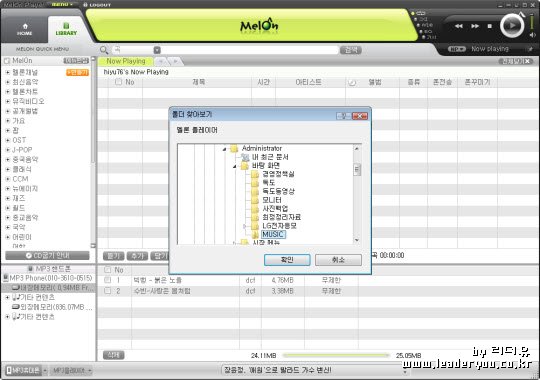This screenshot has height=380, width=540.
Task: Select the 내 최근 문서 item
Action: click(270, 157)
